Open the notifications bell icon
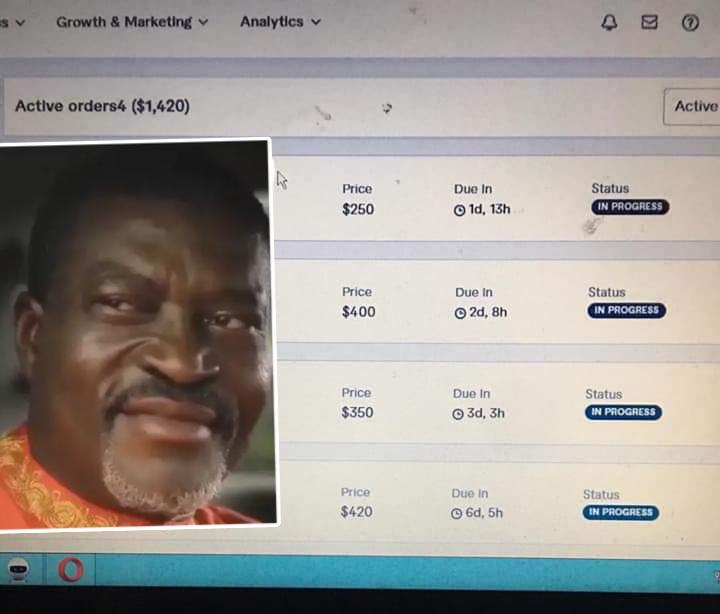 [x=609, y=22]
